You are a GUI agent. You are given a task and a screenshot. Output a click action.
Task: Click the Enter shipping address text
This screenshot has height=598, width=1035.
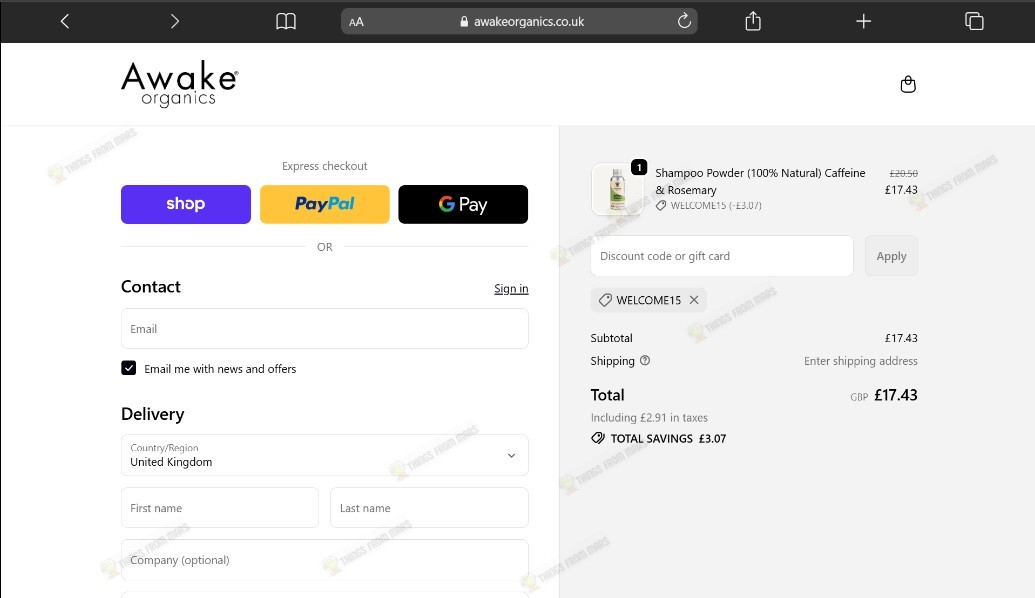tap(860, 361)
